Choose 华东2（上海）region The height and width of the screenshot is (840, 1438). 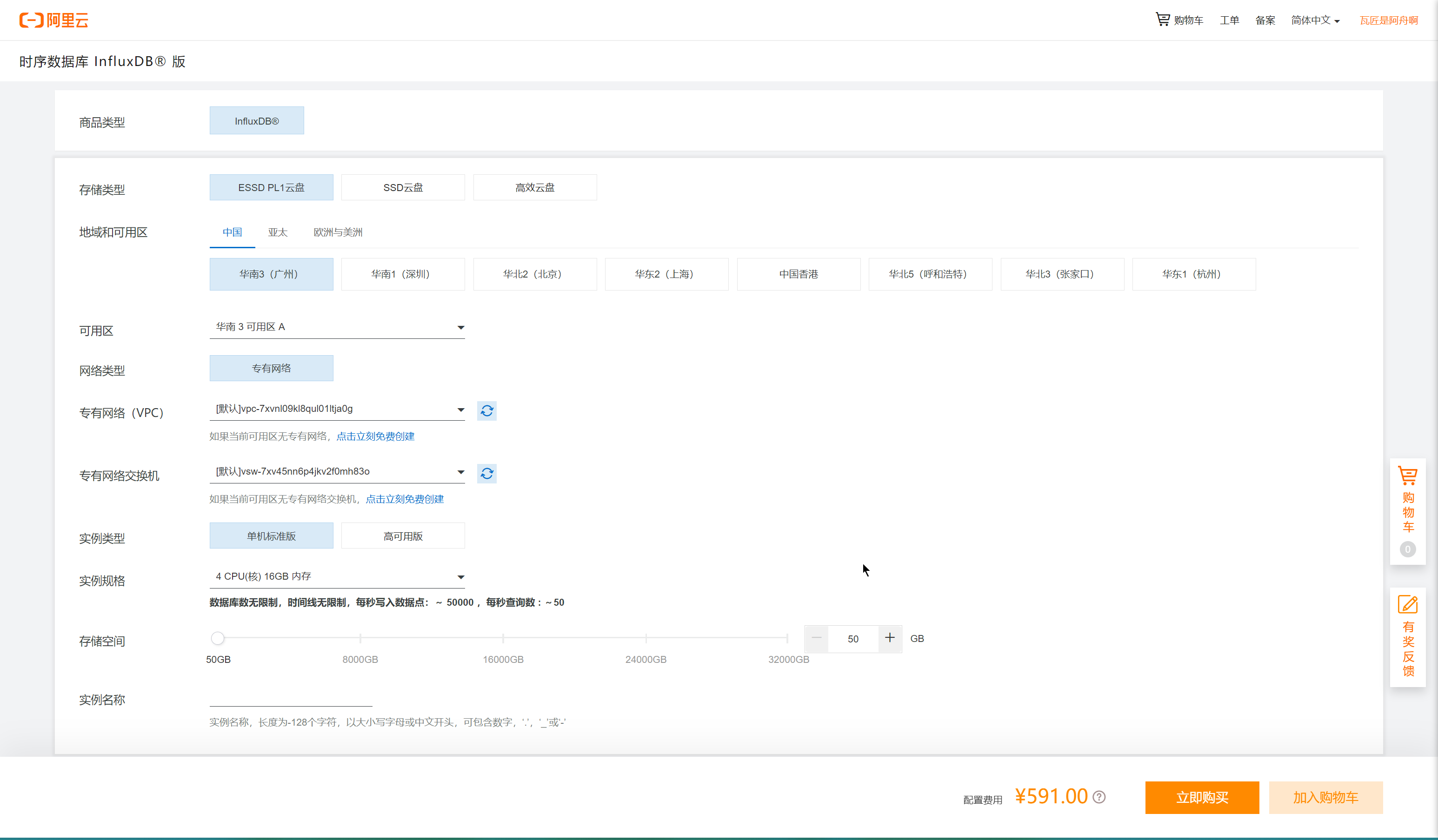click(666, 274)
